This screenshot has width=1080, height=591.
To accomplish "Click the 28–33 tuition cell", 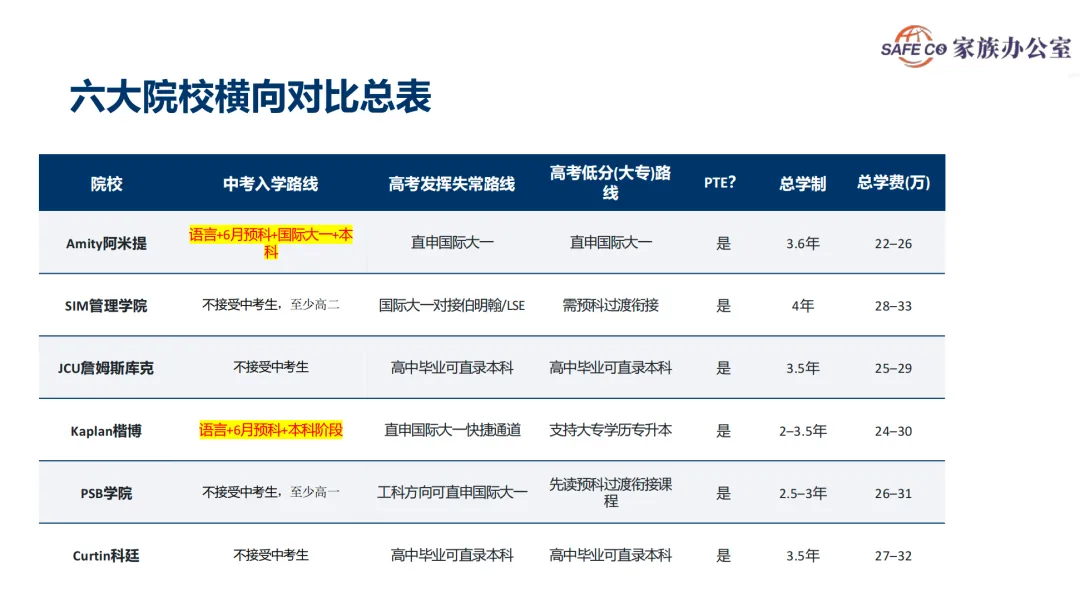I will coord(893,307).
